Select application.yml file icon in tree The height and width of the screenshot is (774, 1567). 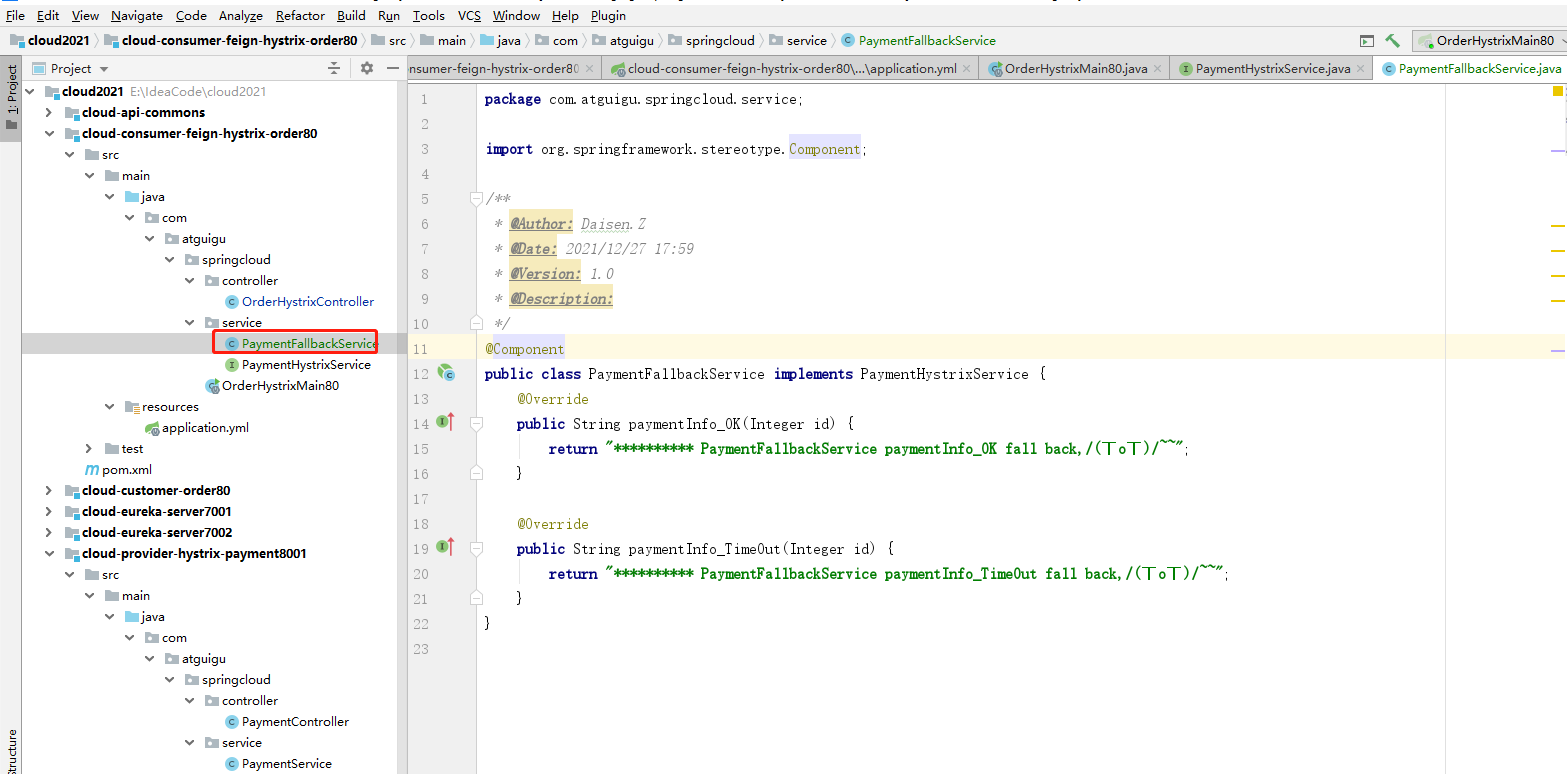(152, 427)
